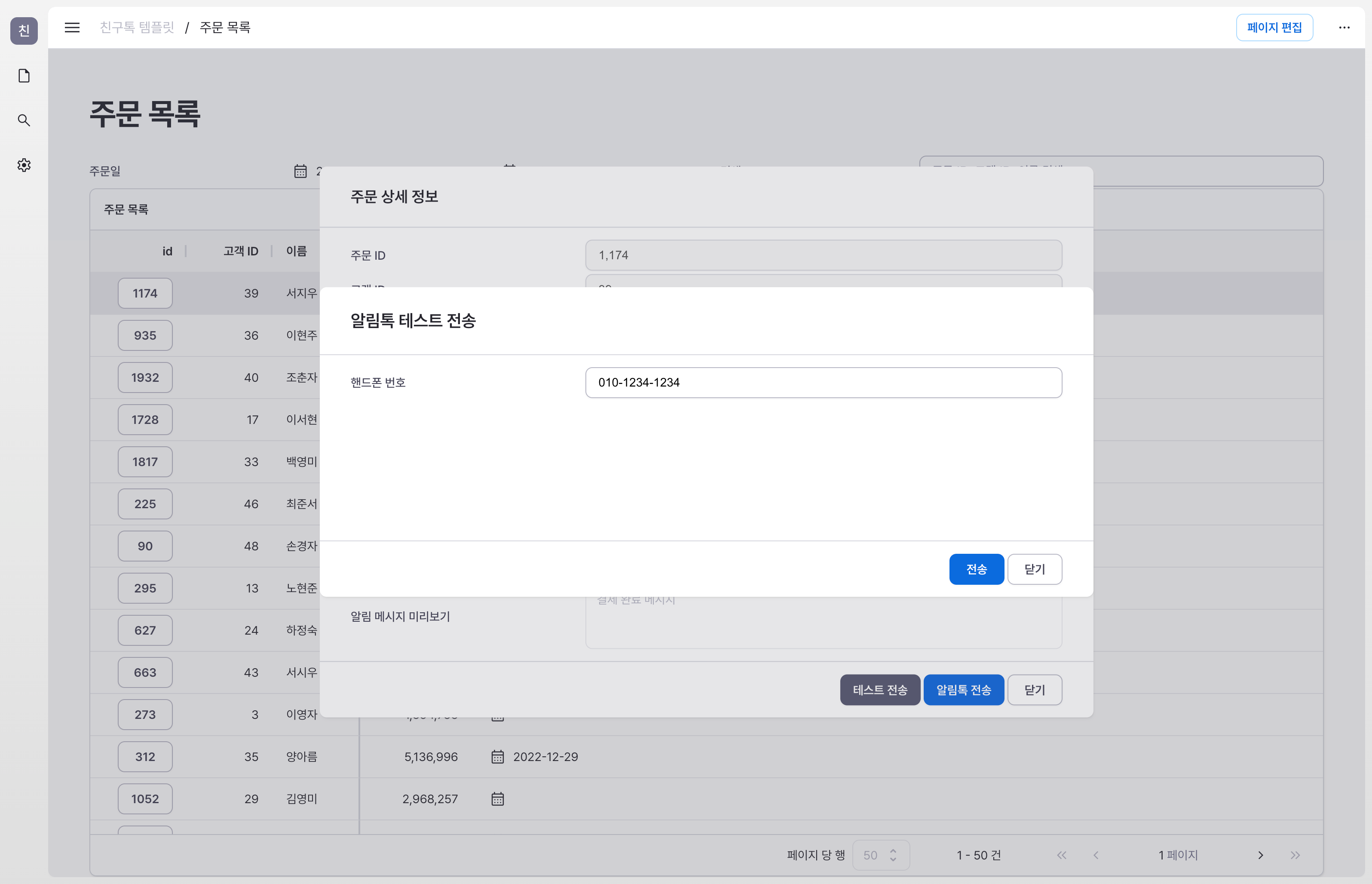Click the 고객 ID column header

(241, 252)
